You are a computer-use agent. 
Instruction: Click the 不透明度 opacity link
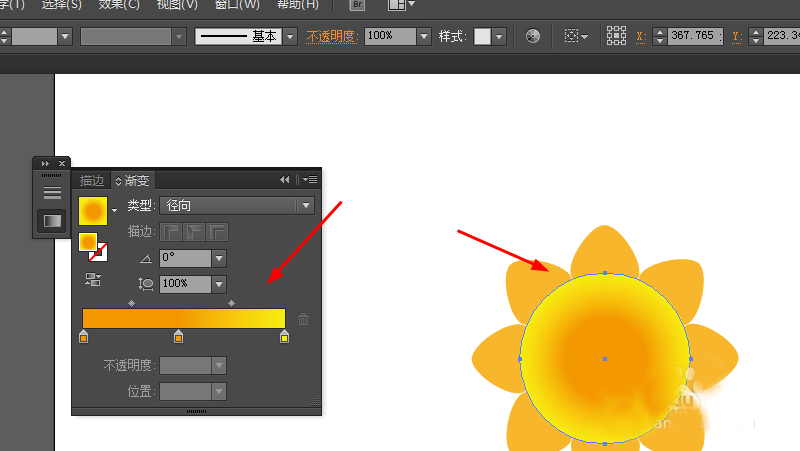(x=331, y=36)
